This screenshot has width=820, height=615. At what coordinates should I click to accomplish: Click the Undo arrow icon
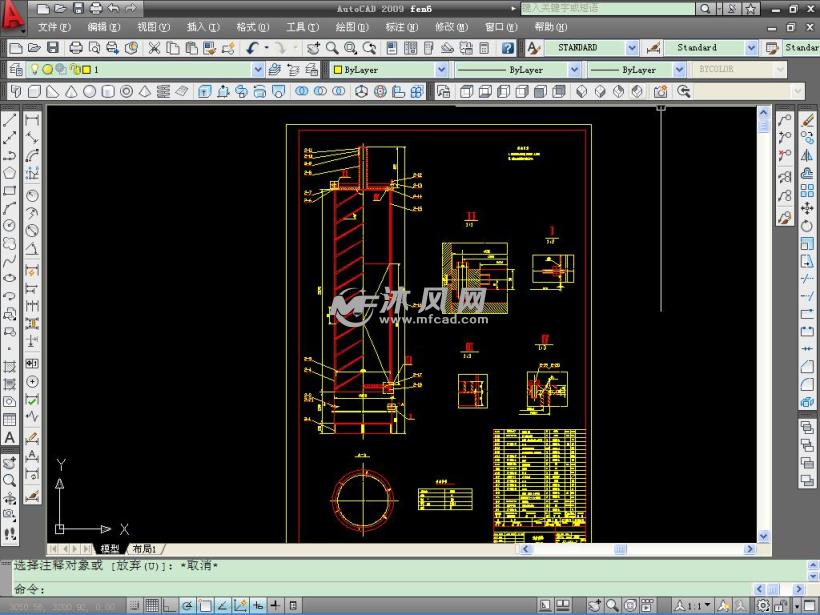click(252, 48)
